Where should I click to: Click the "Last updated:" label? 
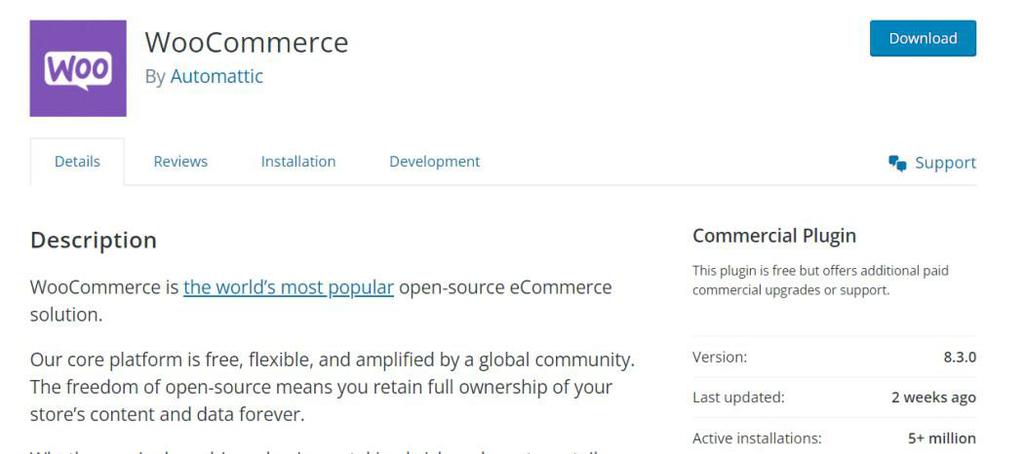click(738, 397)
